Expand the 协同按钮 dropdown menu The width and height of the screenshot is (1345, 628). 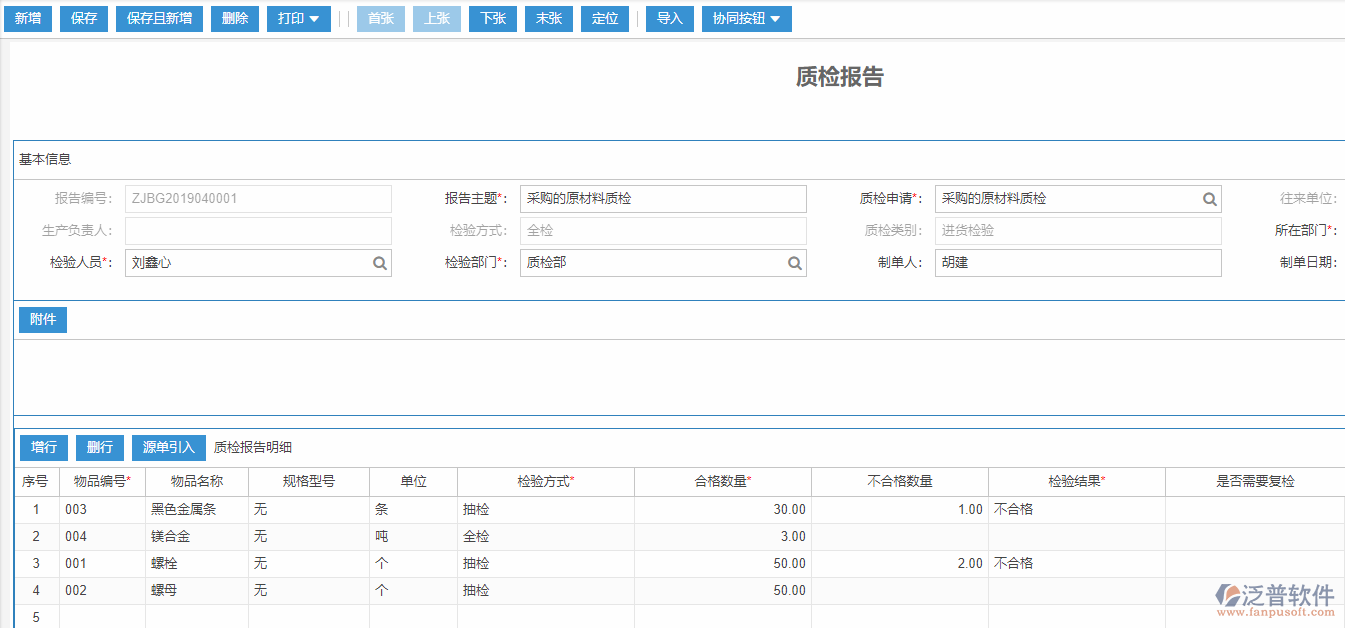tap(746, 18)
